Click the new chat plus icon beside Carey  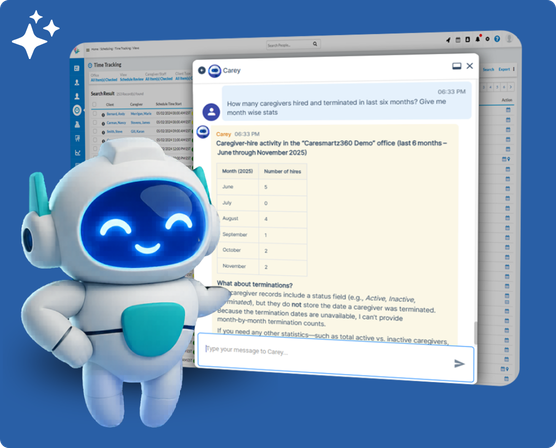[x=202, y=70]
